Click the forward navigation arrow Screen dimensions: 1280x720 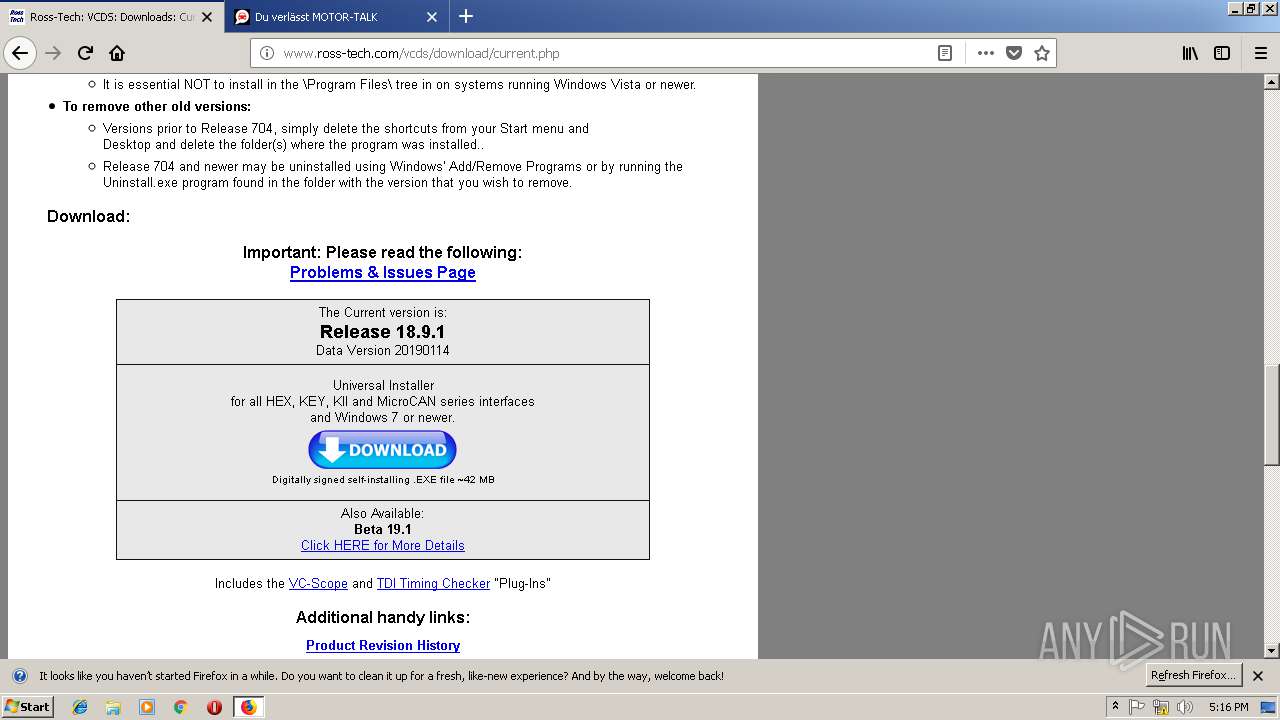click(x=53, y=53)
